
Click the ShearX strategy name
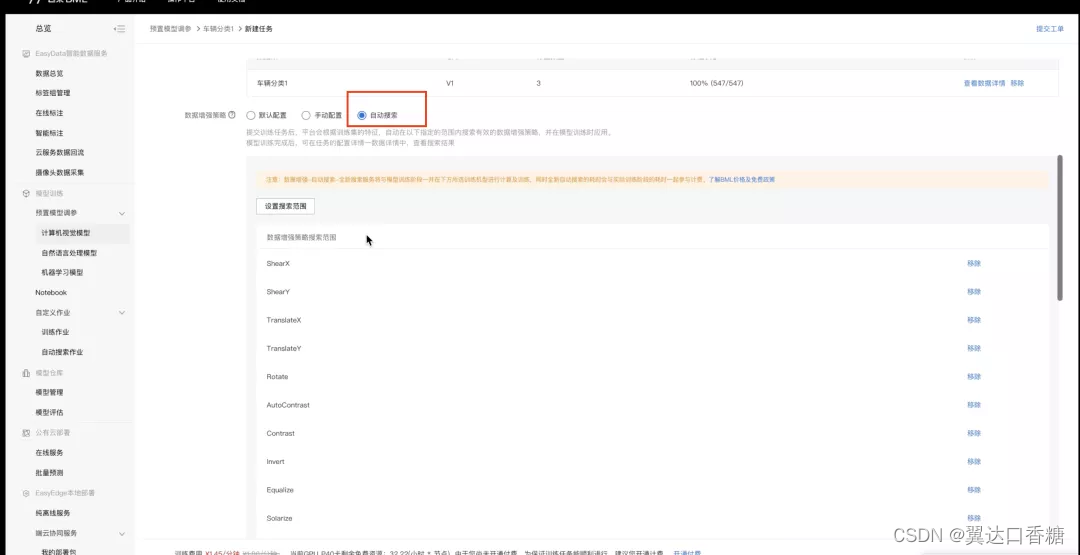(x=278, y=264)
